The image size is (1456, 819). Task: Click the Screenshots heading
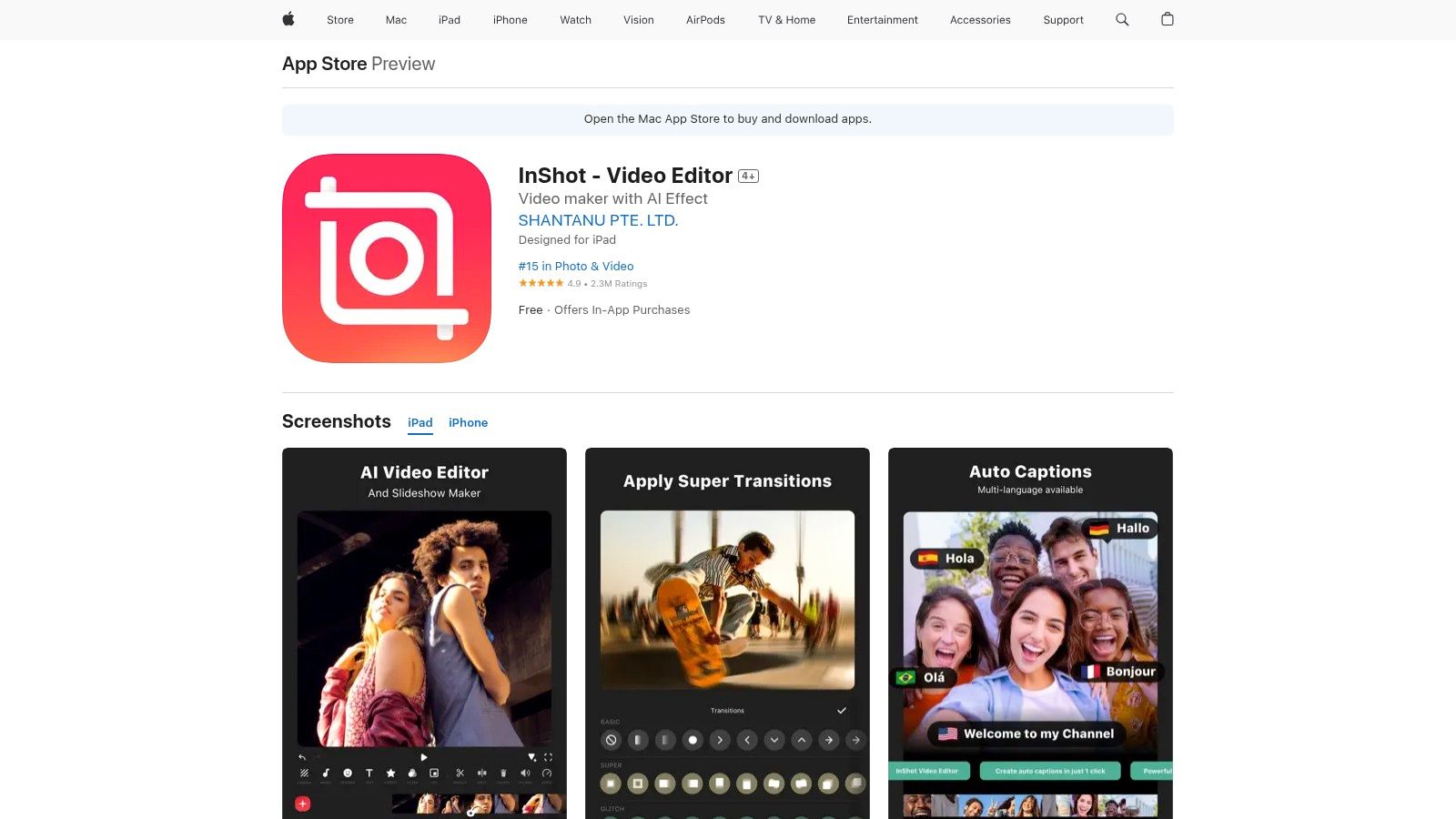pyautogui.click(x=336, y=421)
